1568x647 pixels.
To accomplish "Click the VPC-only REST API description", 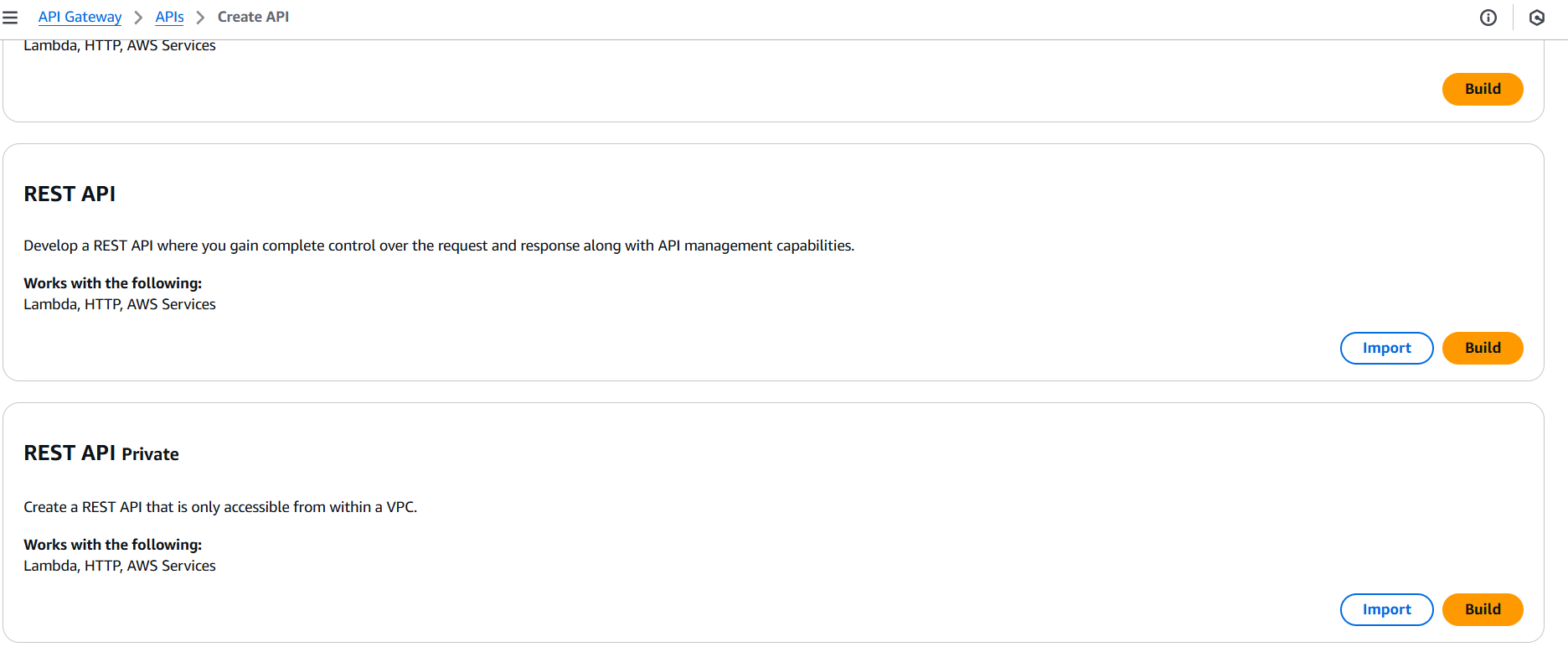I will (x=220, y=507).
